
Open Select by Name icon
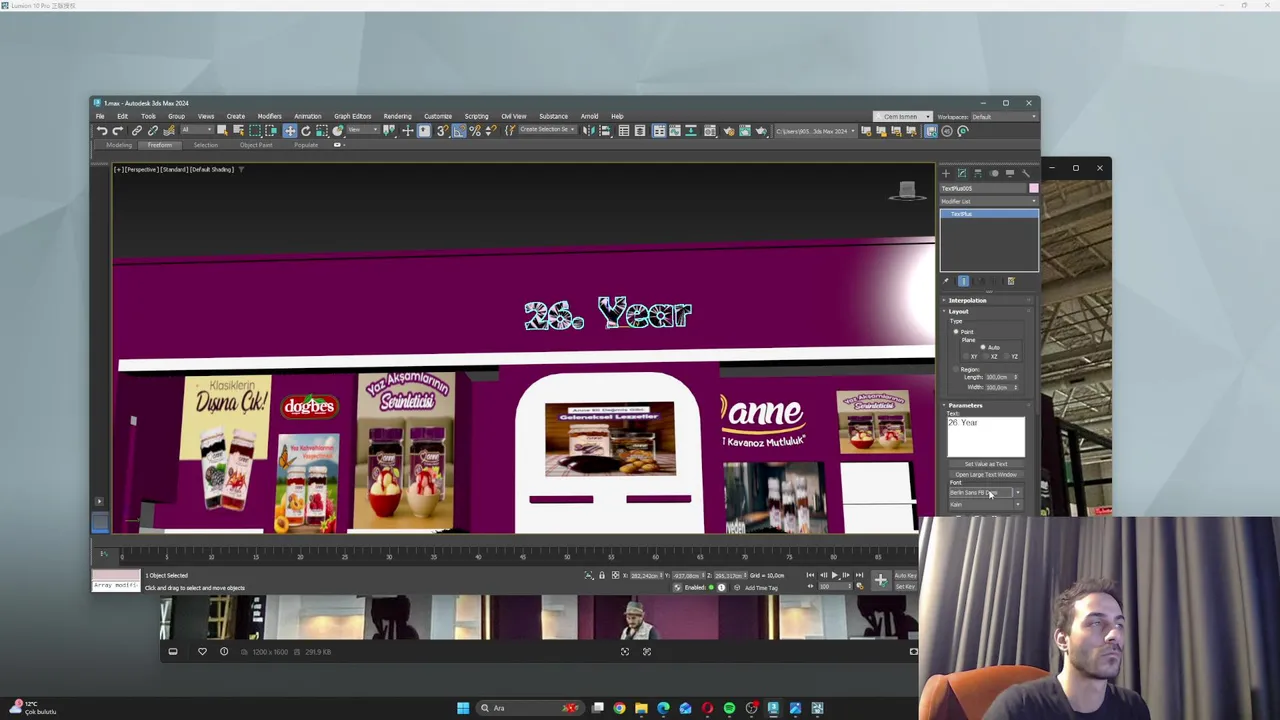click(239, 131)
